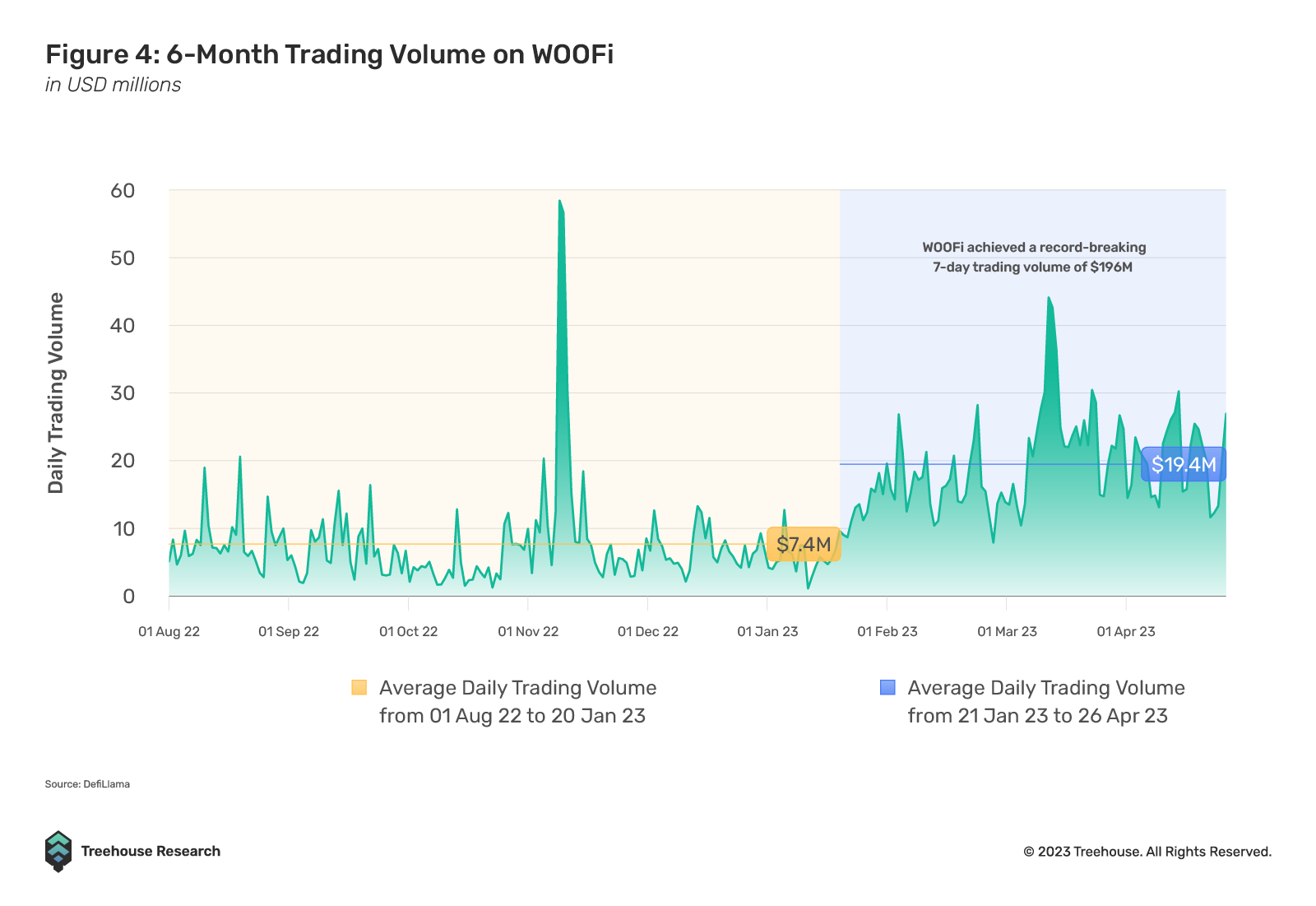1316x906 pixels.
Task: Click the Treehouse Research logo icon
Action: coord(58,852)
